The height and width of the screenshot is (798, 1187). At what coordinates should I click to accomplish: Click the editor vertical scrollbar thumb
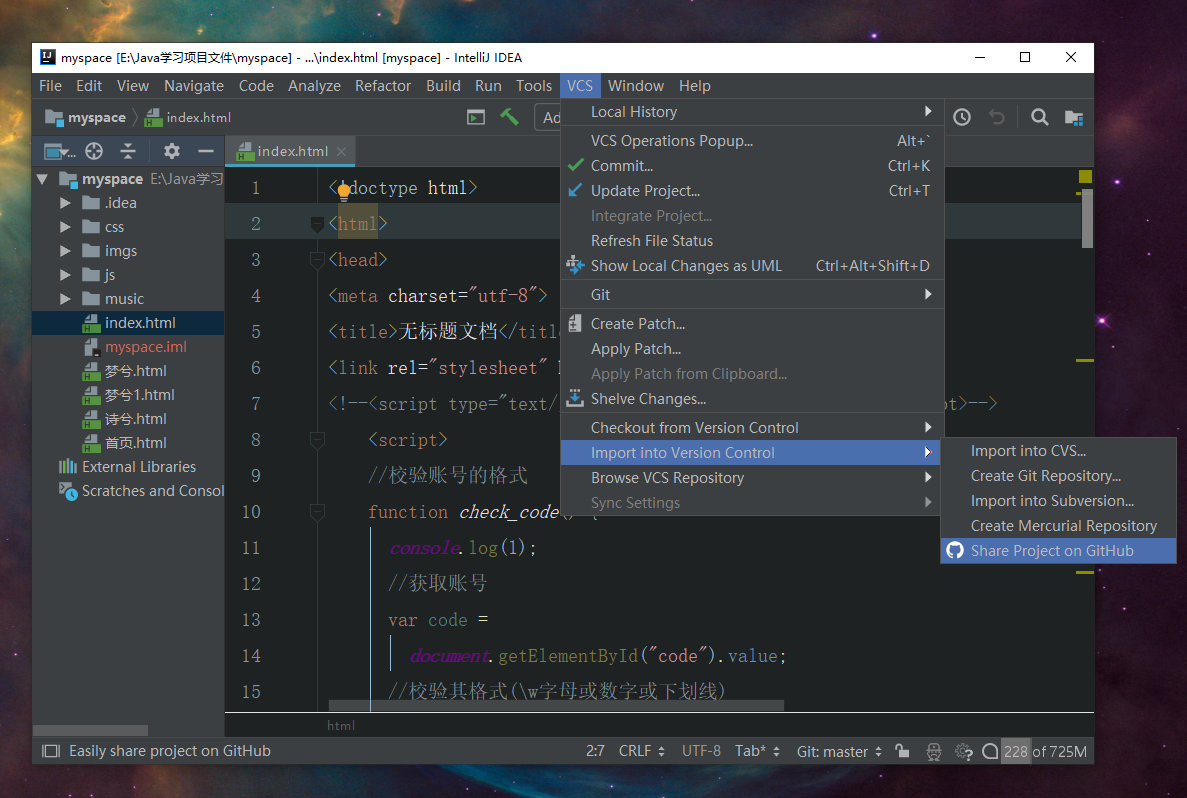pyautogui.click(x=1088, y=218)
